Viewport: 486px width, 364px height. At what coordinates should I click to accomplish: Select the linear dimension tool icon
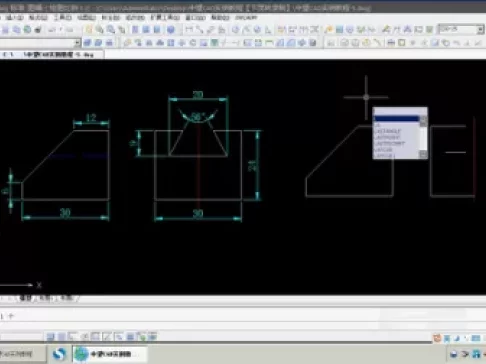[189, 30]
